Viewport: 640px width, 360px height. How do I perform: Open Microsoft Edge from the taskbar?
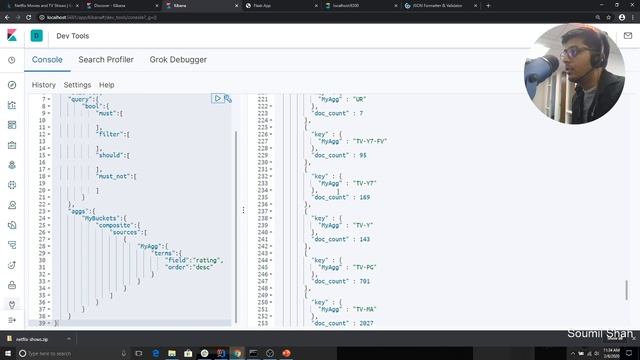[x=156, y=353]
